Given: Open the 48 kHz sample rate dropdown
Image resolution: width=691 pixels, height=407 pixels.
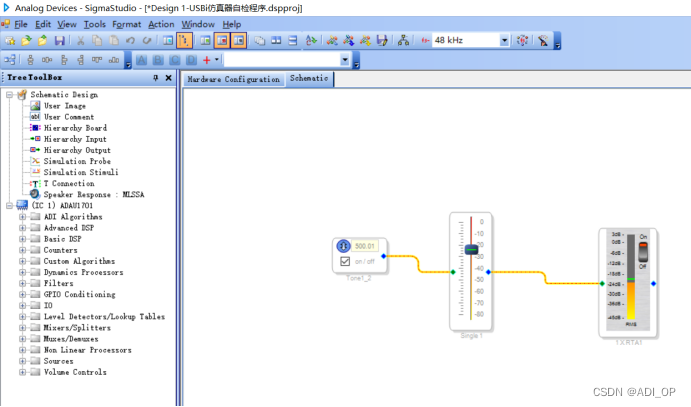Looking at the screenshot, I should pos(504,41).
